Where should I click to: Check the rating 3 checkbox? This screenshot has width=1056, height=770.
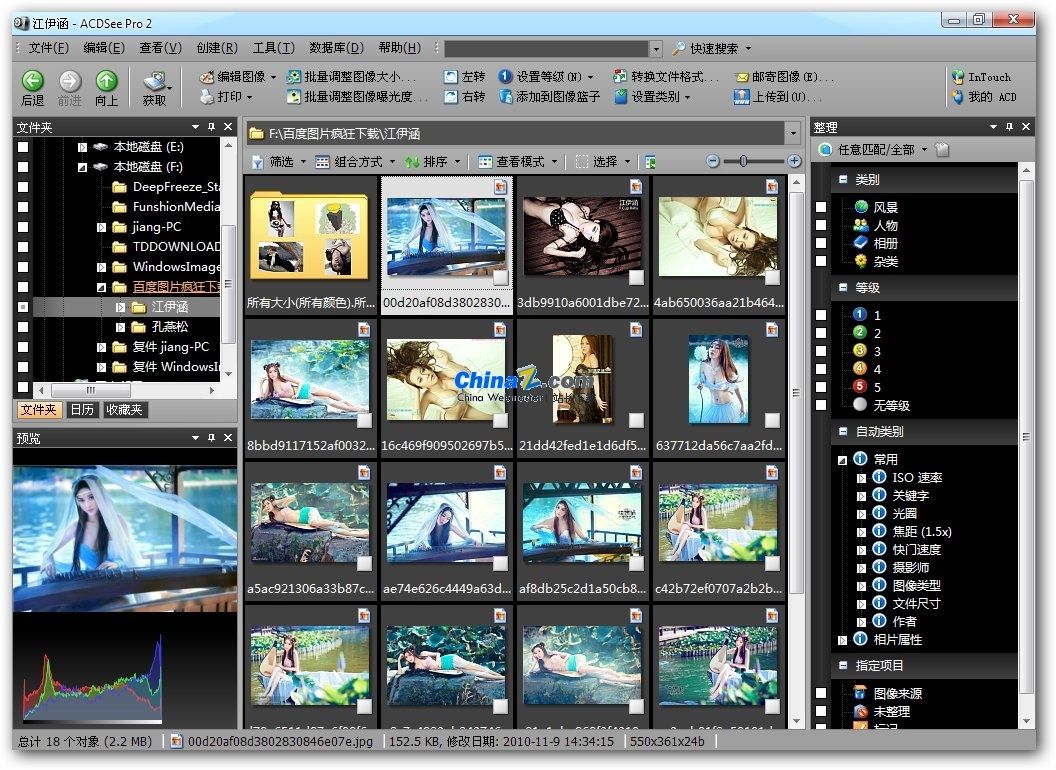[x=821, y=351]
